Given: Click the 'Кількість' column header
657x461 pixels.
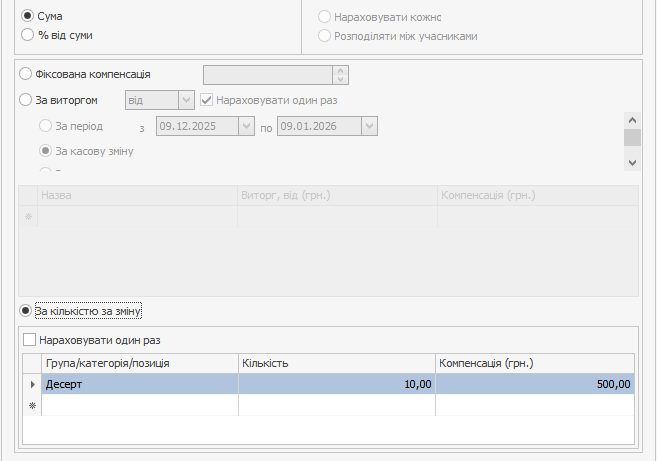Looking at the screenshot, I should pyautogui.click(x=336, y=362).
